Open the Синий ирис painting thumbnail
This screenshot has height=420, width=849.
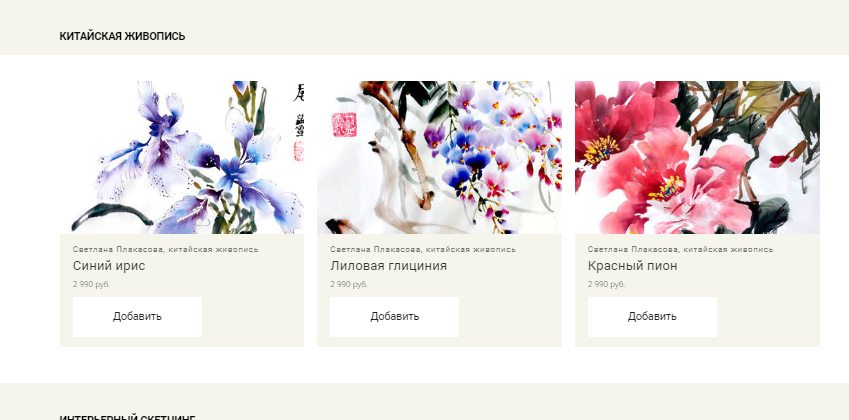point(182,158)
